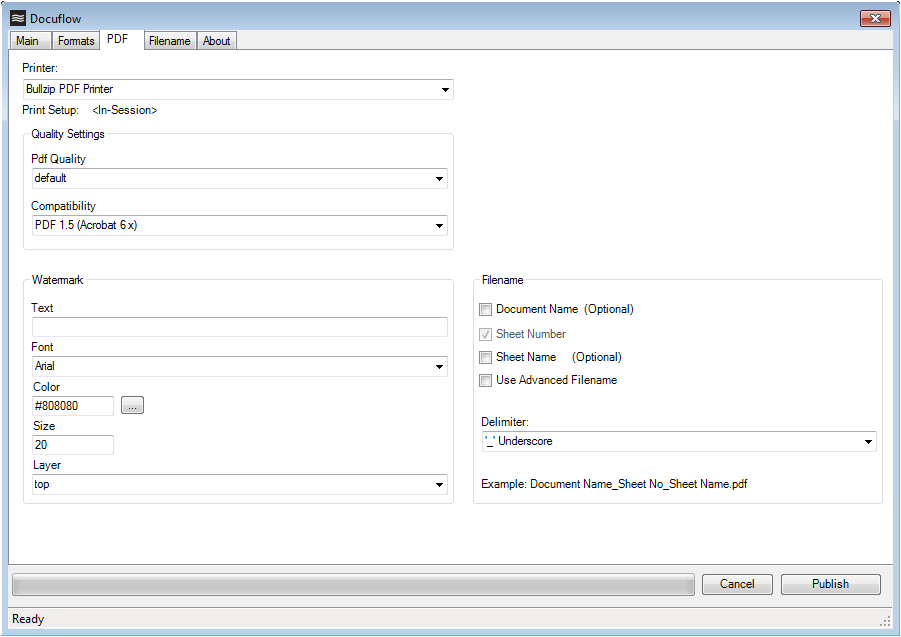Check Use Advanced Filename

pos(485,380)
